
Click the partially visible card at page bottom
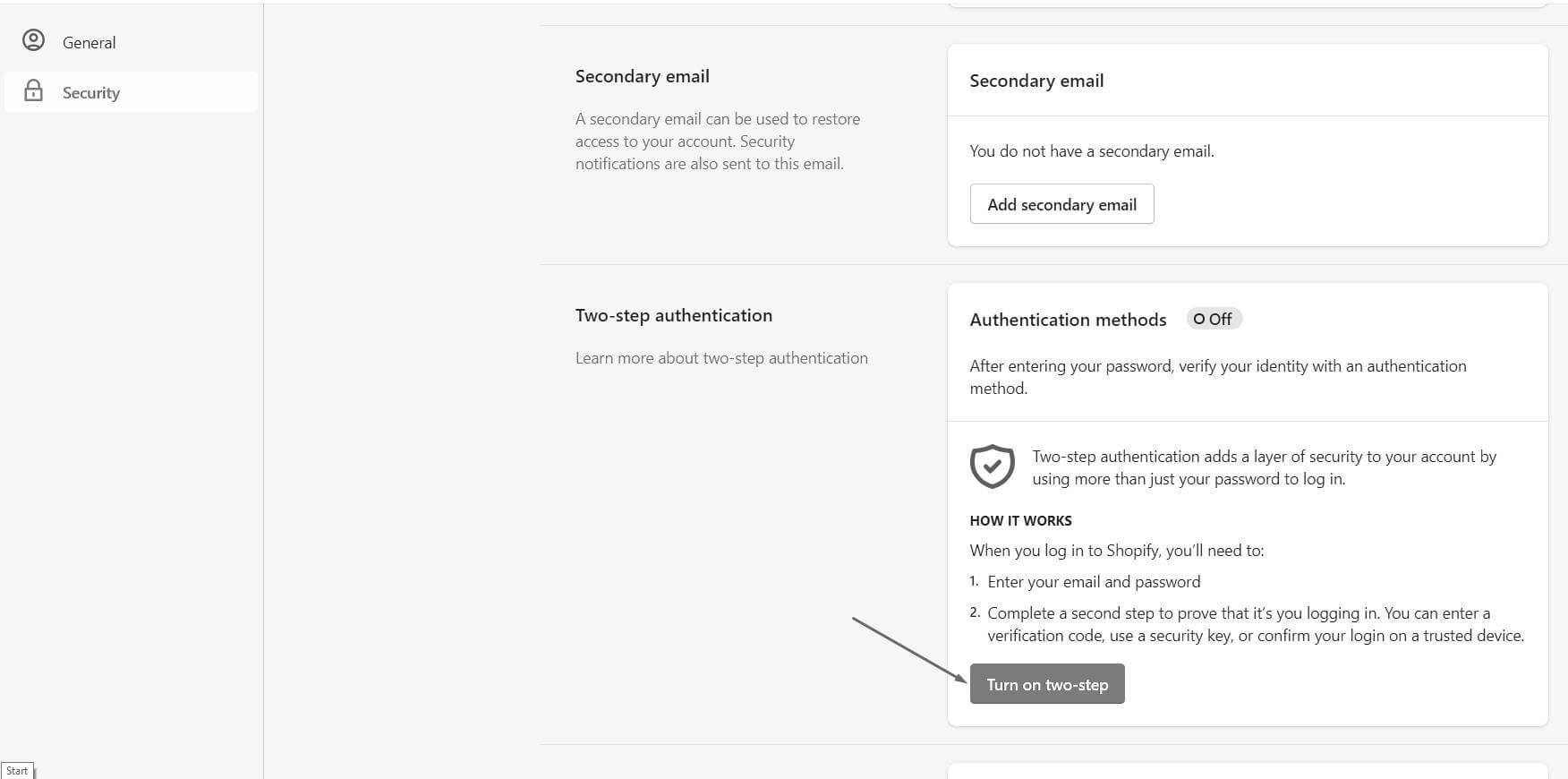tap(1248, 772)
